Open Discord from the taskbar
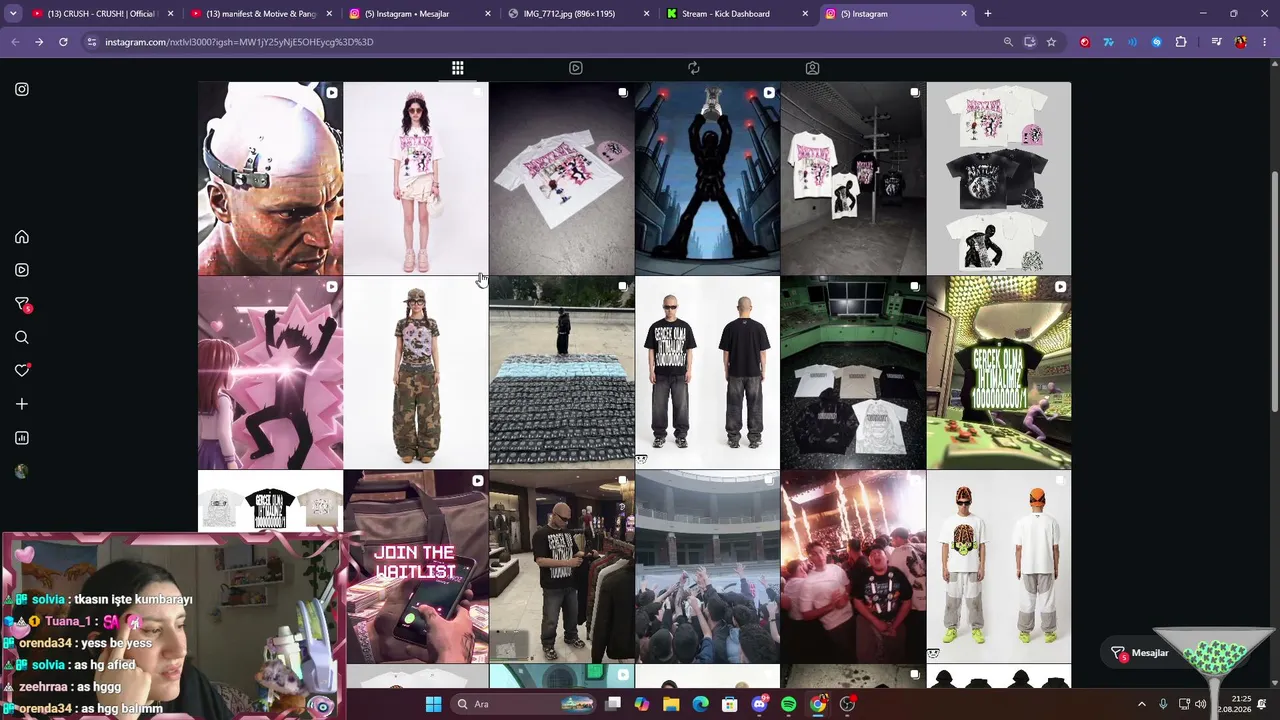The image size is (1280, 720). [760, 704]
